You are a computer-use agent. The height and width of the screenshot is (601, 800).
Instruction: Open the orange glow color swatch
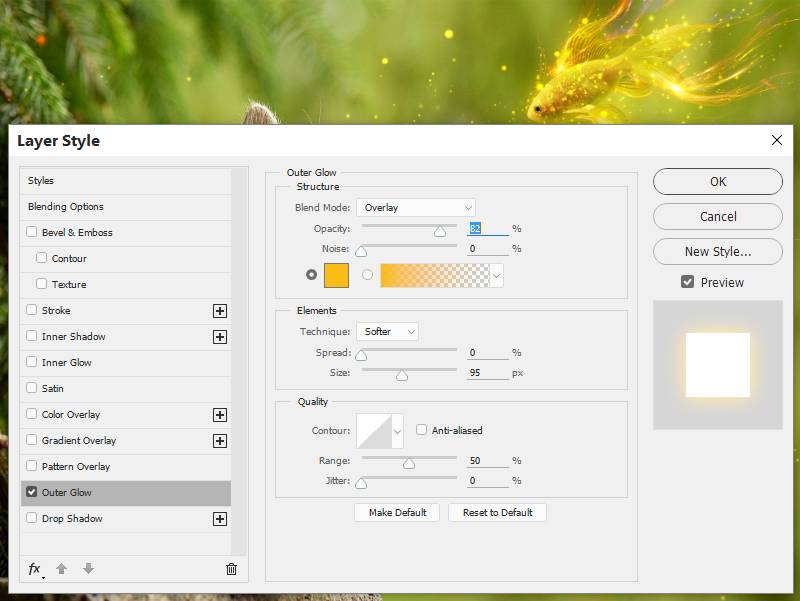coord(336,275)
